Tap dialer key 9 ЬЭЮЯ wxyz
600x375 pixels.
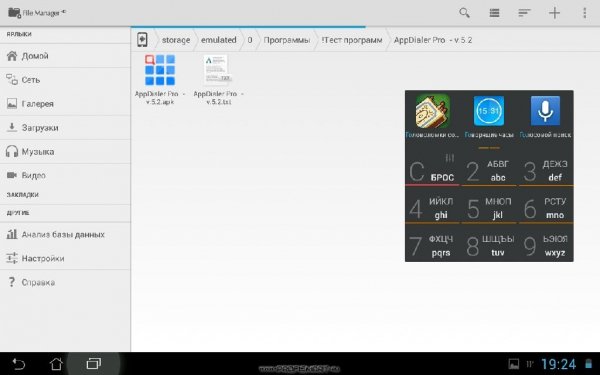tap(546, 245)
